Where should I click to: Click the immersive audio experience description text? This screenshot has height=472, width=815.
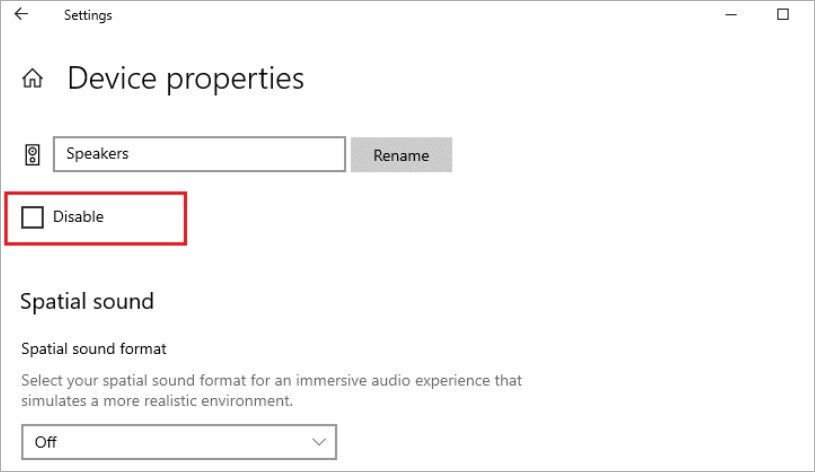[271, 381]
